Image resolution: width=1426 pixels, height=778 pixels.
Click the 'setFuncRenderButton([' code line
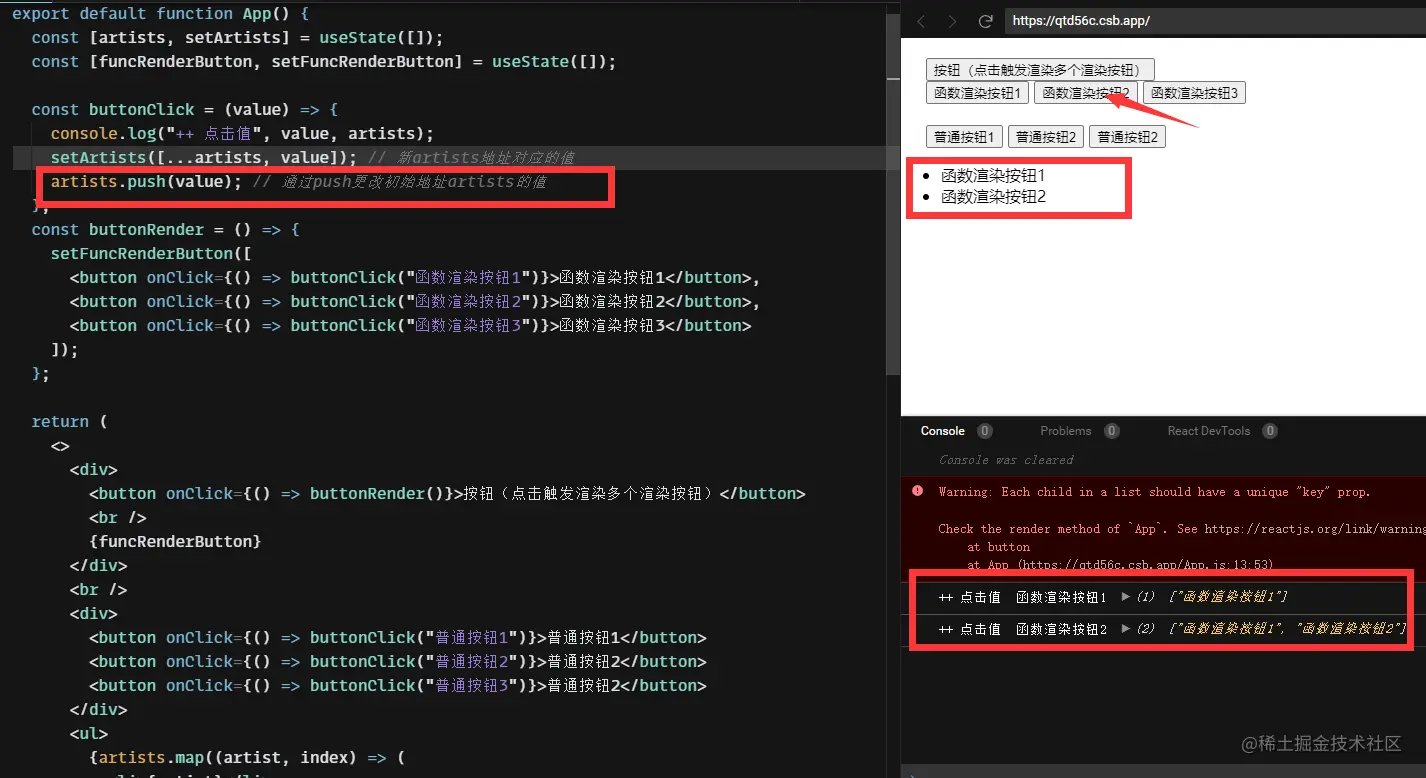point(151,253)
